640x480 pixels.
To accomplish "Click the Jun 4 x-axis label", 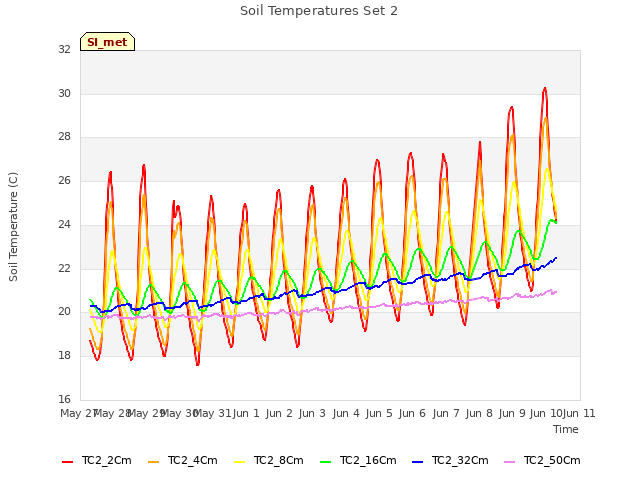I will [346, 413].
